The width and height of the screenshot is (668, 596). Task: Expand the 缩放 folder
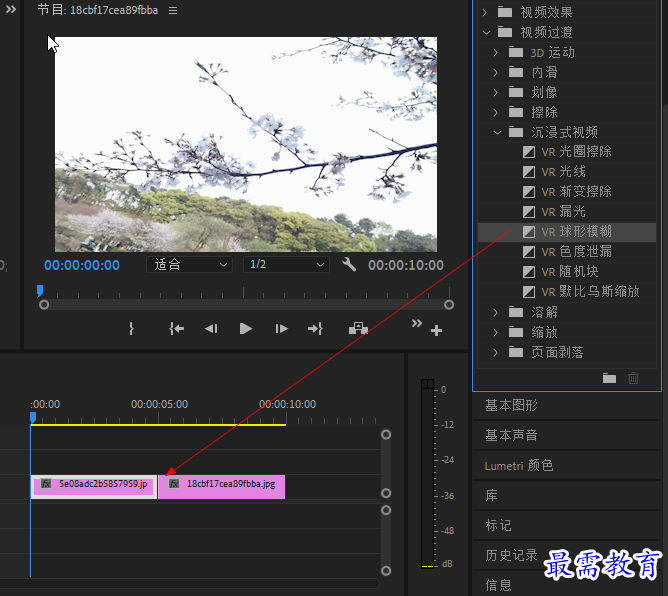(495, 332)
